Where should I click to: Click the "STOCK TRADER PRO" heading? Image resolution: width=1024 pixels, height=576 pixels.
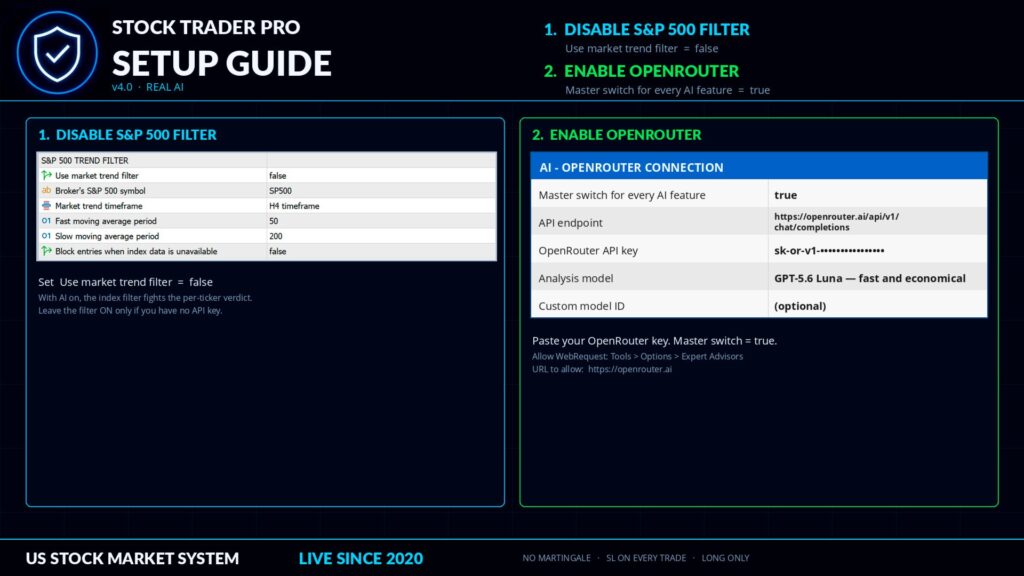coord(206,27)
